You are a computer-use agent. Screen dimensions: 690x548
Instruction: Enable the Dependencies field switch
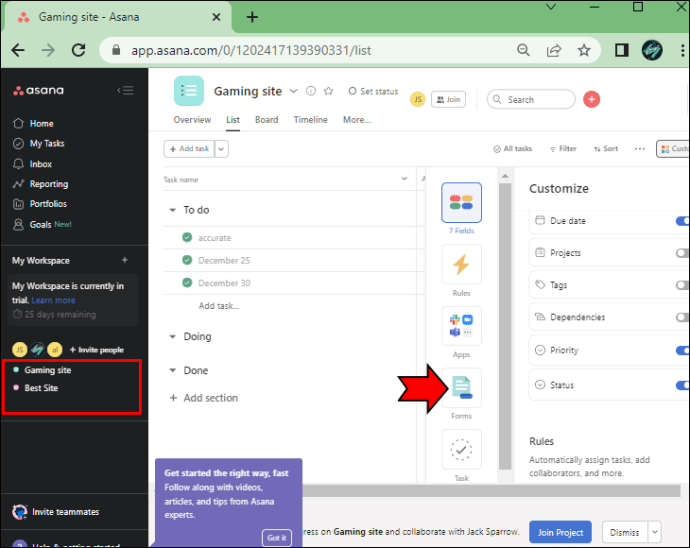coord(683,317)
